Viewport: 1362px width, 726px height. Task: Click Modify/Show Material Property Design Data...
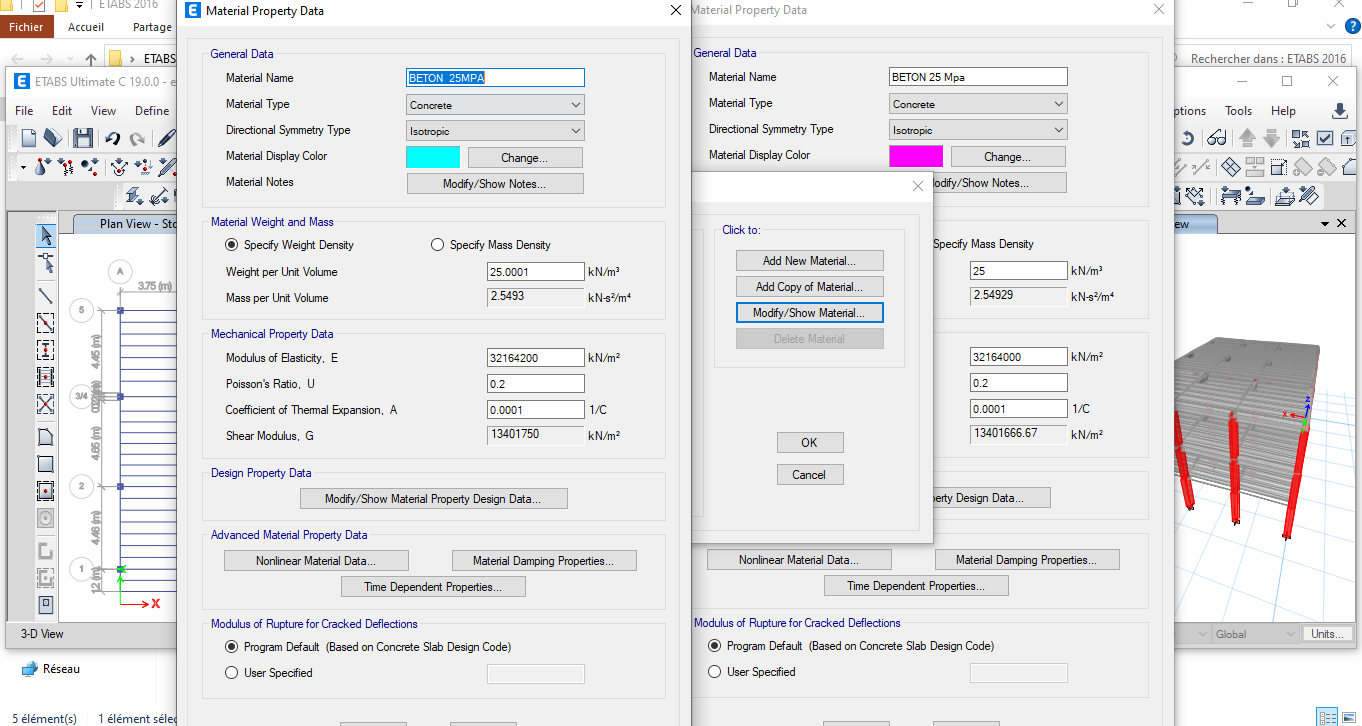click(x=434, y=499)
